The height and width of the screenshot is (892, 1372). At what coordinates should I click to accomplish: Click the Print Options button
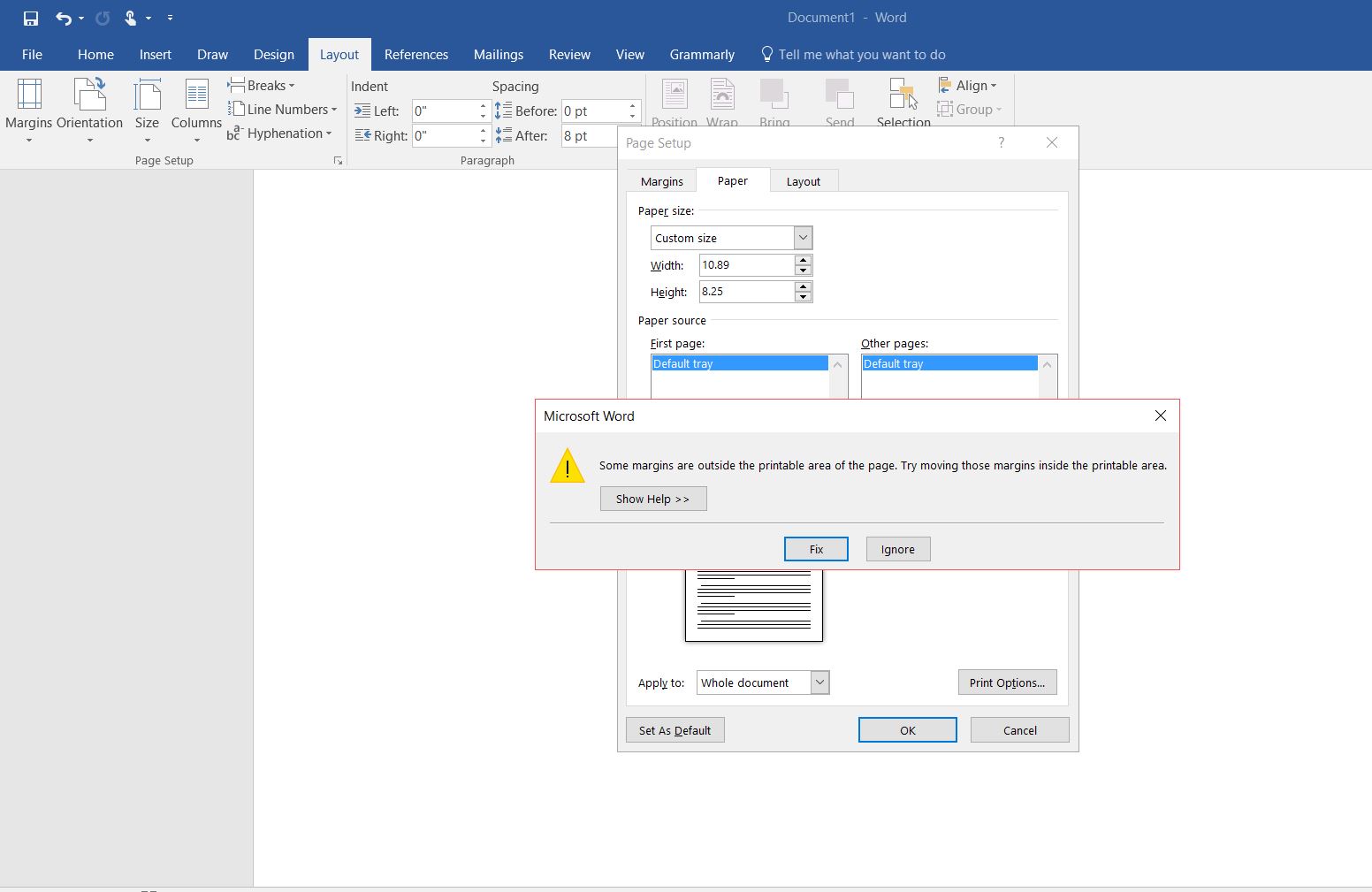[1007, 682]
